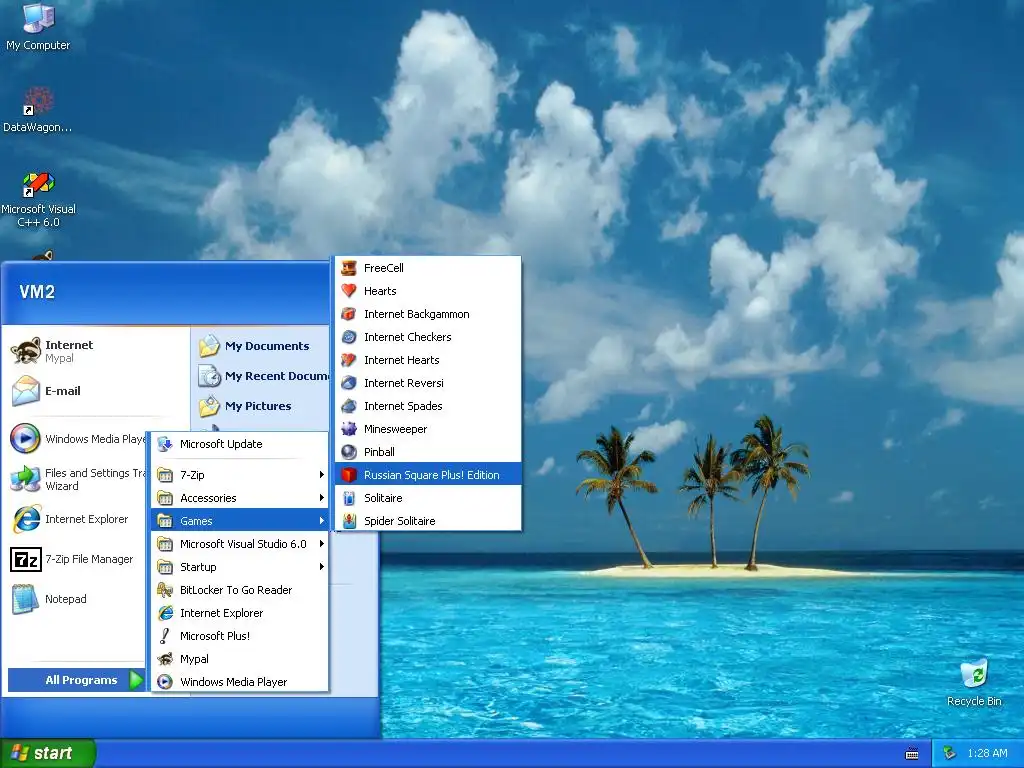Click the Accessories folder icon

[x=165, y=498]
